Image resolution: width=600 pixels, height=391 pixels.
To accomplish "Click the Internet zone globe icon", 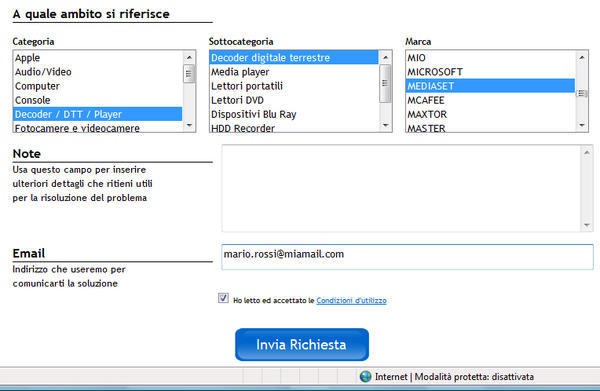I will pos(365,377).
